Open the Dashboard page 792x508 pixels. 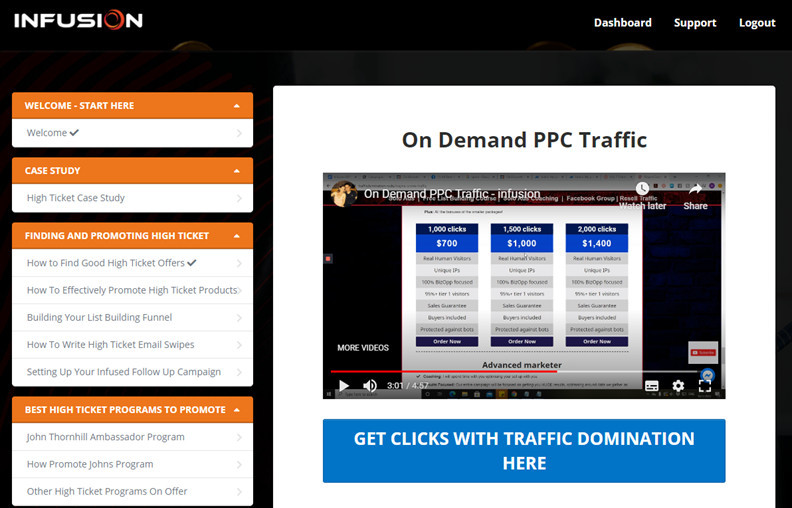(622, 23)
